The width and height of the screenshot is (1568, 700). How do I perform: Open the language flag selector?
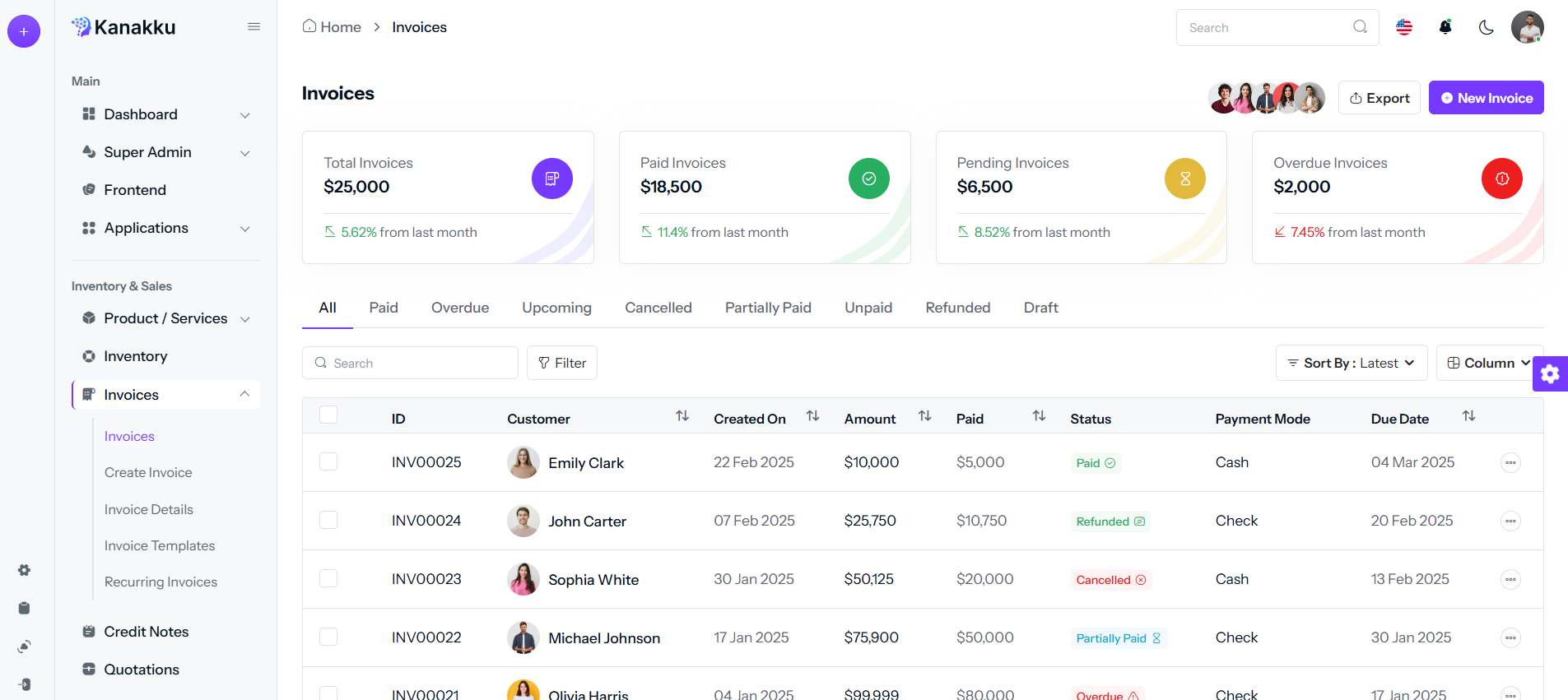[1404, 27]
